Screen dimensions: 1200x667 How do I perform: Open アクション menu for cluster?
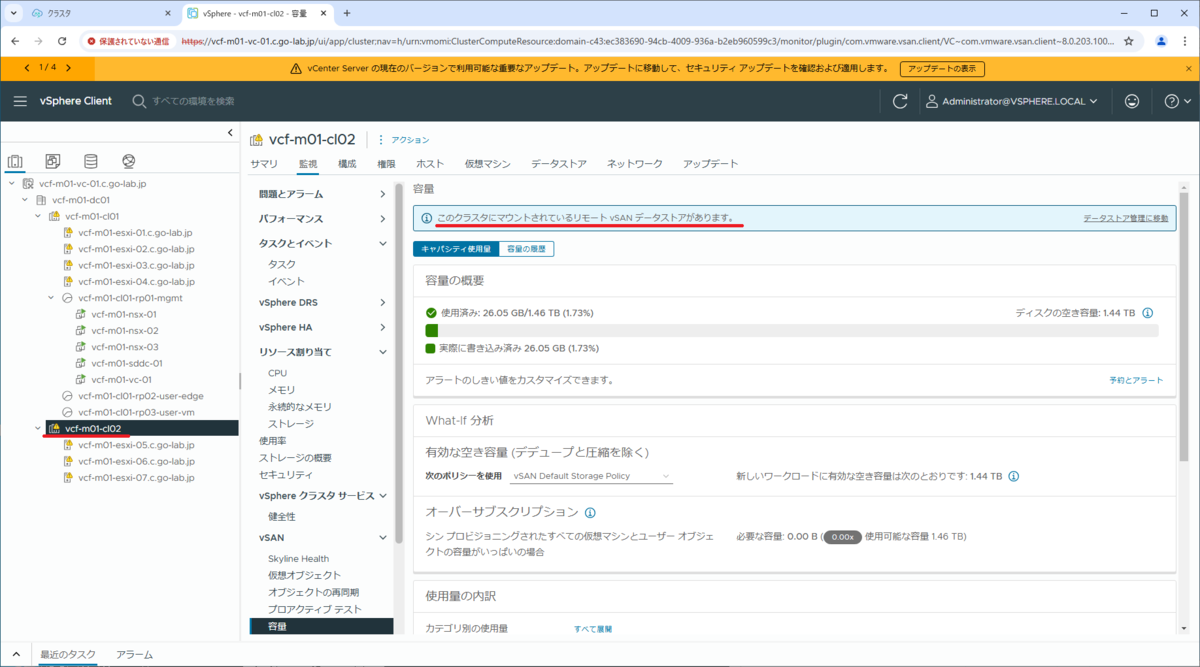pyautogui.click(x=404, y=140)
